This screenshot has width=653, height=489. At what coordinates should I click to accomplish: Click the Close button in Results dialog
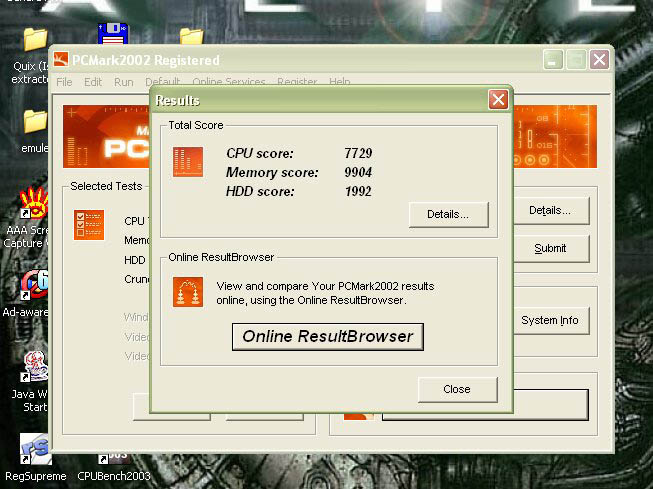(456, 389)
